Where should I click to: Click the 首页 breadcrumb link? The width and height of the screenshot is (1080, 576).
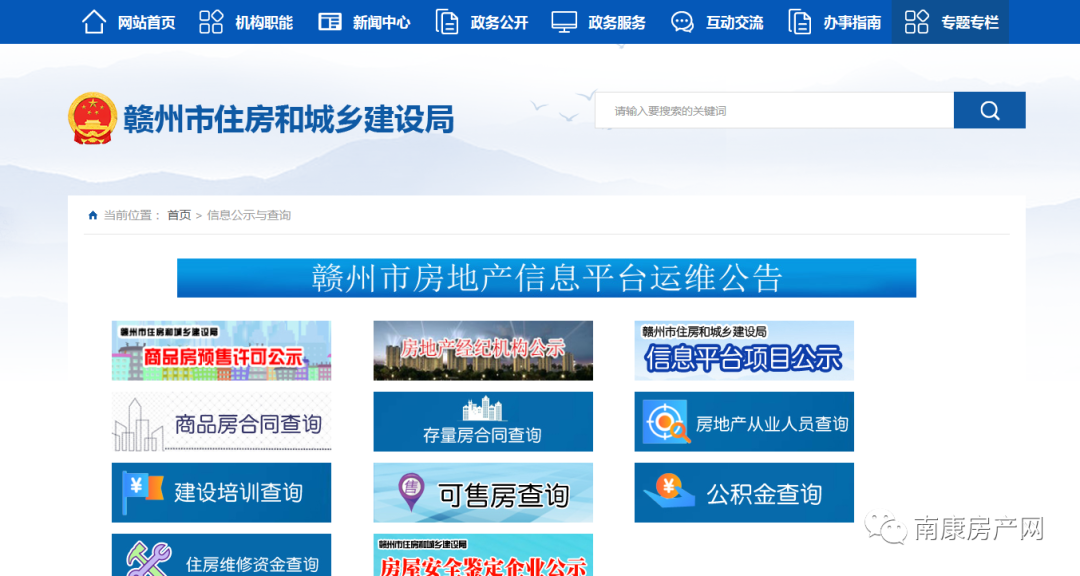177,214
